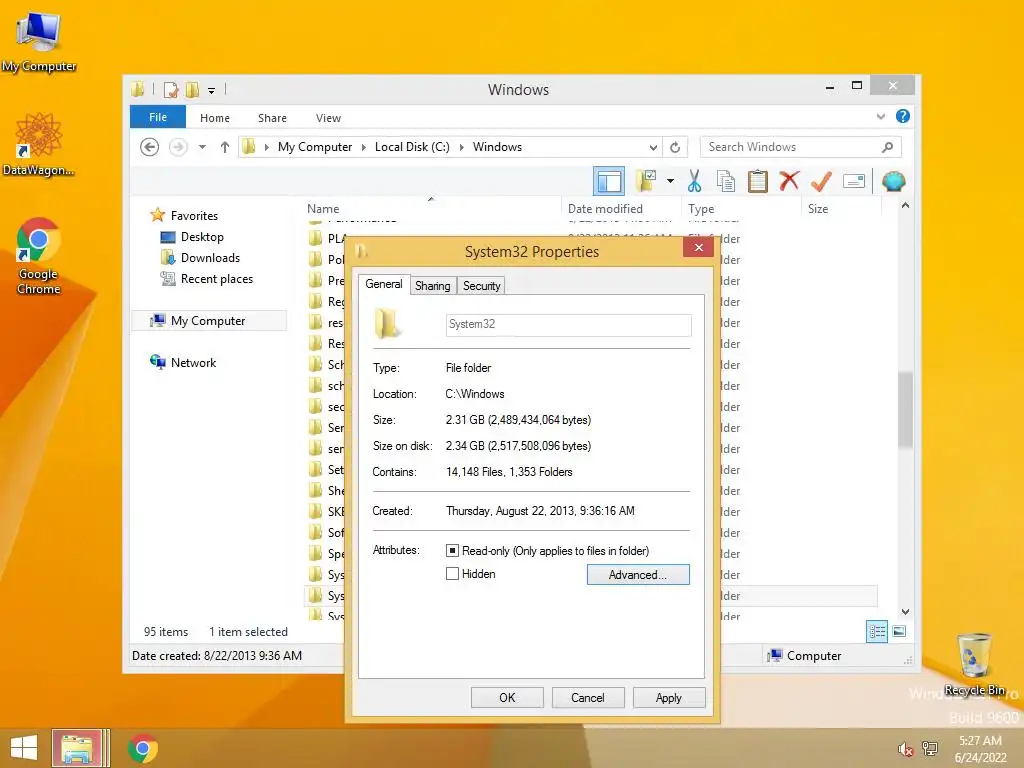Go back with the Back arrow
Viewport: 1024px width, 768px height.
click(x=150, y=147)
